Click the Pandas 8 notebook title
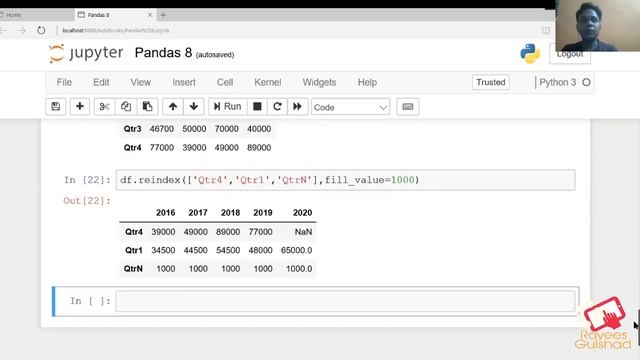This screenshot has width=640, height=360. coord(163,53)
